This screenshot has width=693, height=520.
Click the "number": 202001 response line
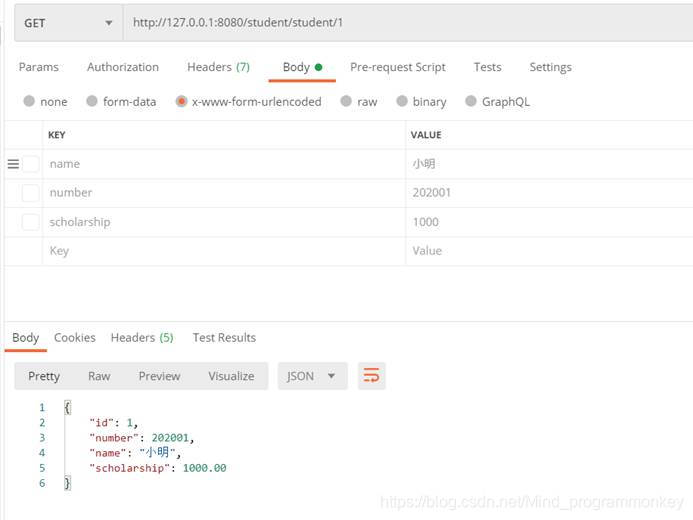point(142,438)
